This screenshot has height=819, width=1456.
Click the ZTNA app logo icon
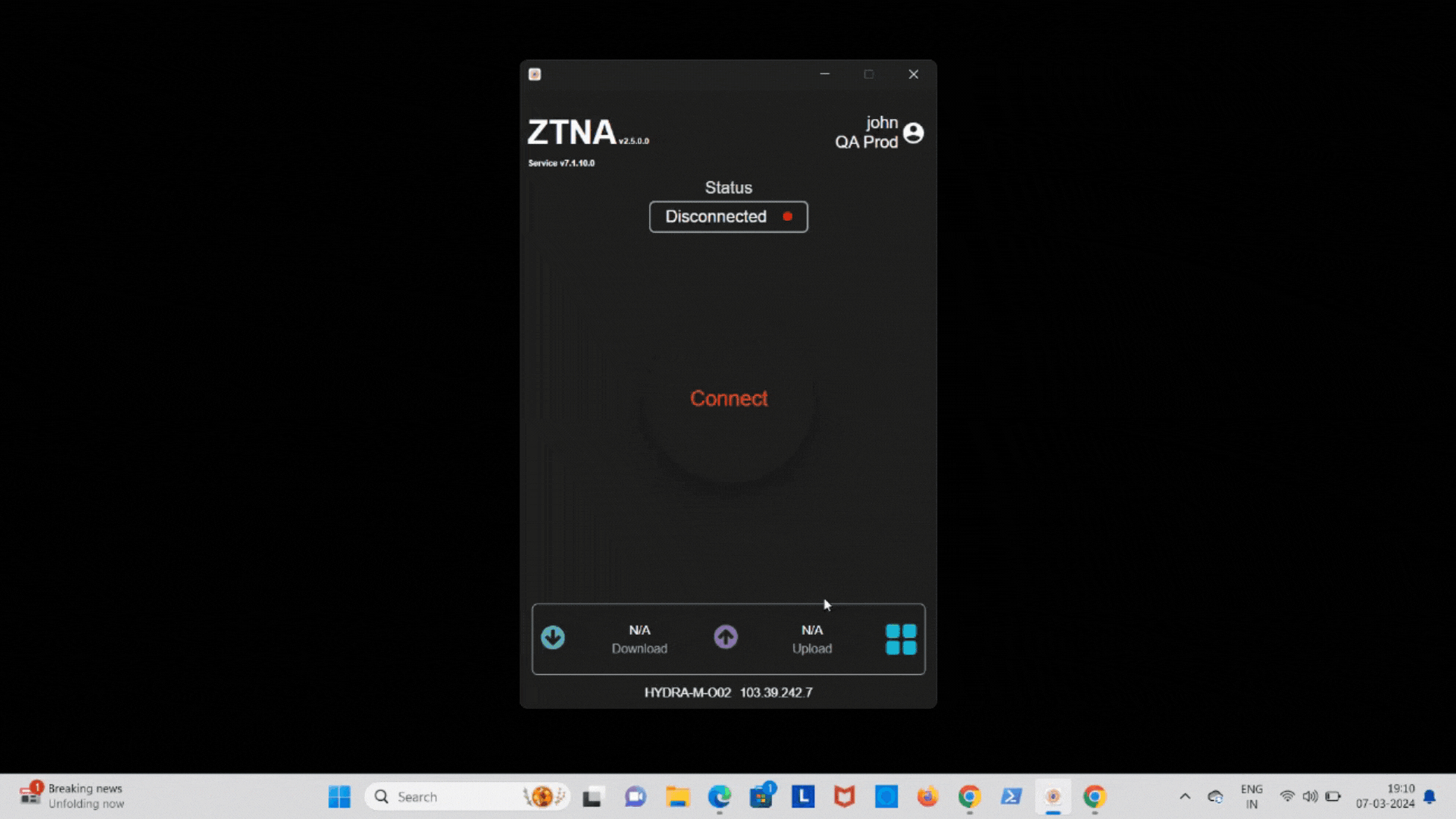click(x=534, y=73)
